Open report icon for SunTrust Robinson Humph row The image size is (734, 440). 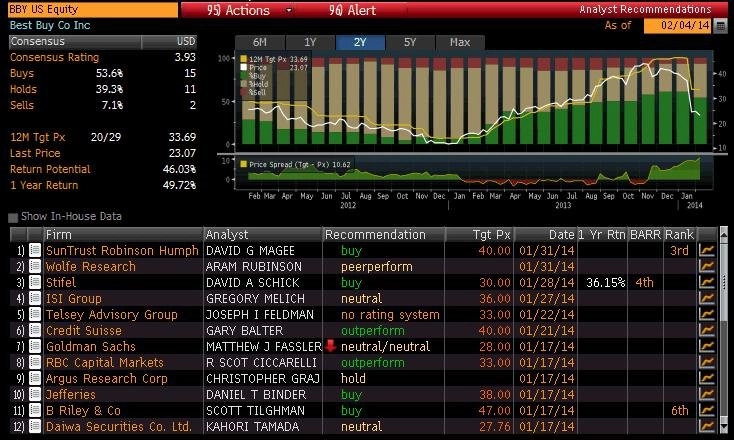[35, 250]
